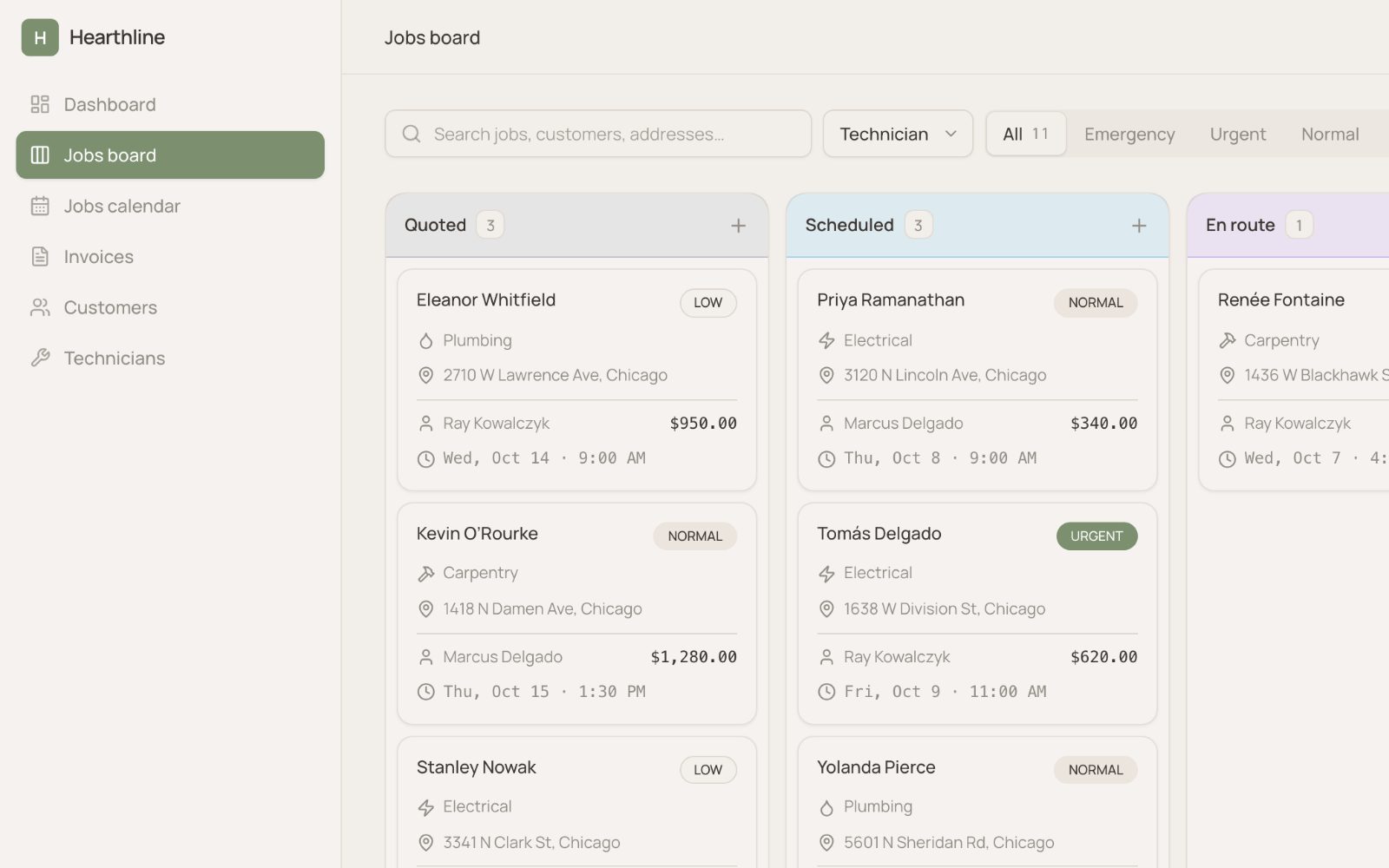Click the En route column heading
The image size is (1389, 868).
pyautogui.click(x=1241, y=226)
